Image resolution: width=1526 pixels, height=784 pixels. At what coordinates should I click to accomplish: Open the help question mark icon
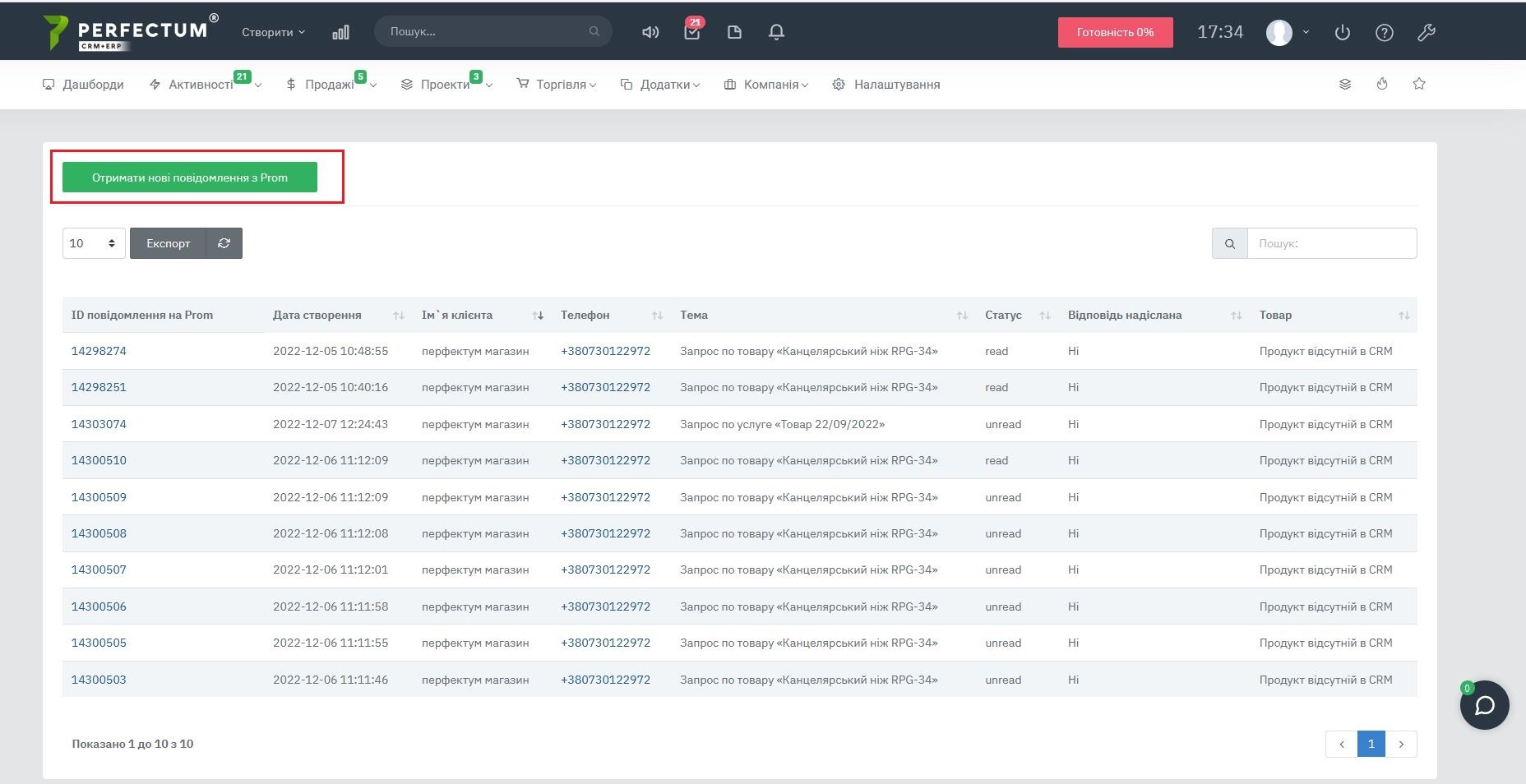(x=1384, y=32)
